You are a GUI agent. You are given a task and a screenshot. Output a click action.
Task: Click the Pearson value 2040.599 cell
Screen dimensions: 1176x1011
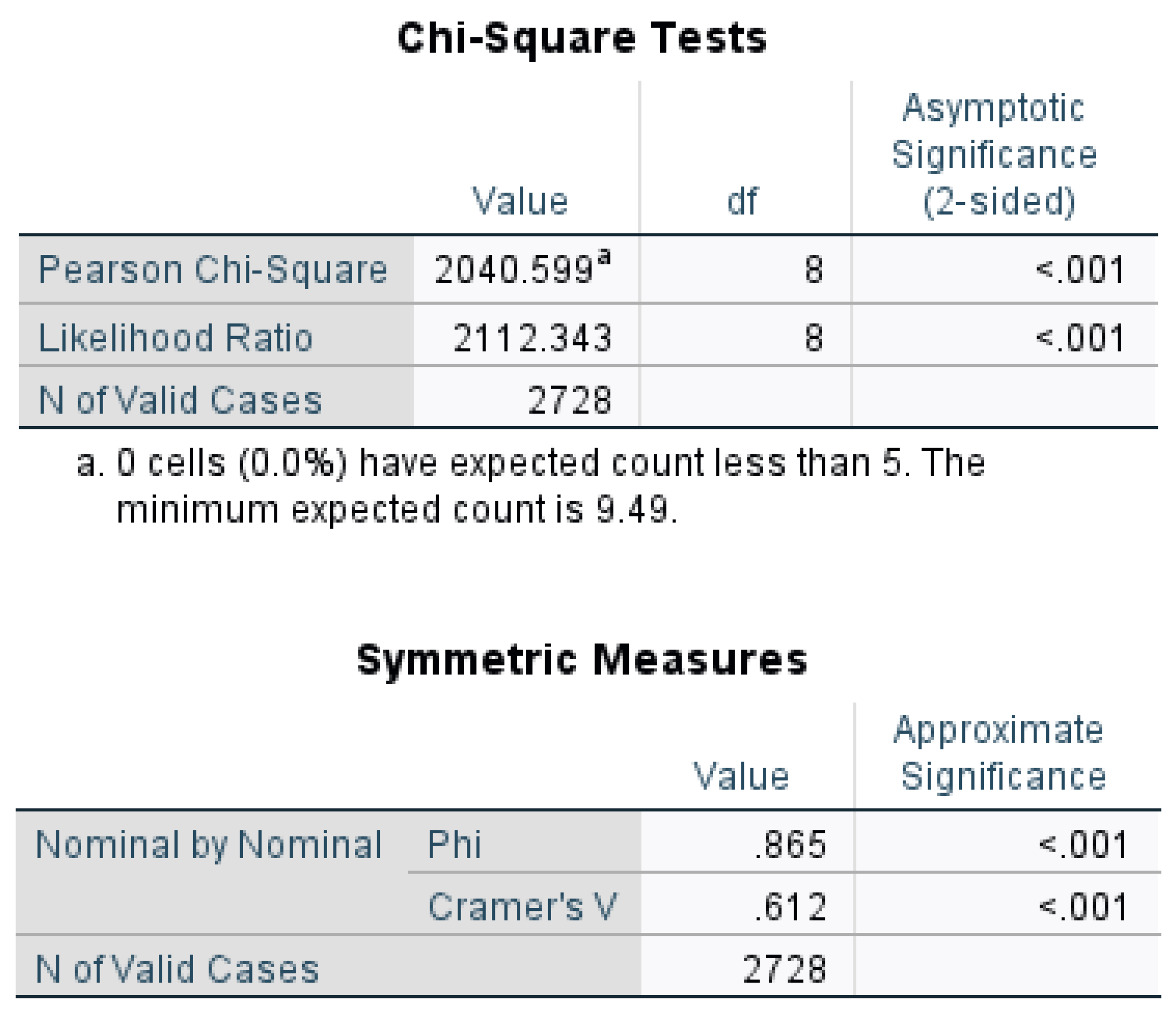point(522,269)
